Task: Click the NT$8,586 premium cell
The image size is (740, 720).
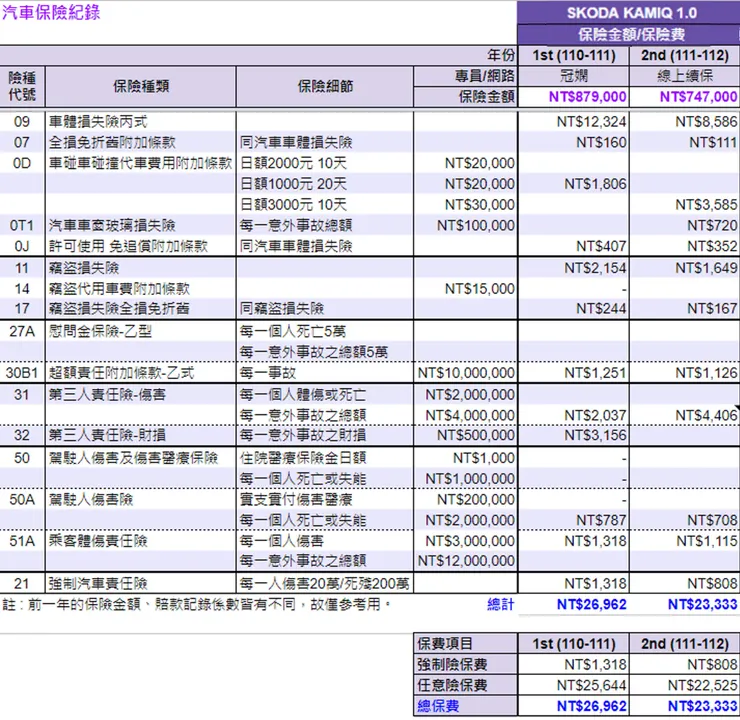Action: [685, 122]
